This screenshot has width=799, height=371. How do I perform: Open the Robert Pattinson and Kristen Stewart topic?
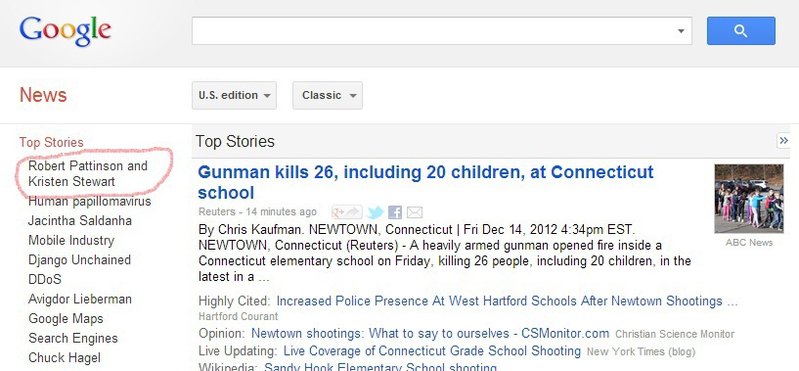coord(88,174)
